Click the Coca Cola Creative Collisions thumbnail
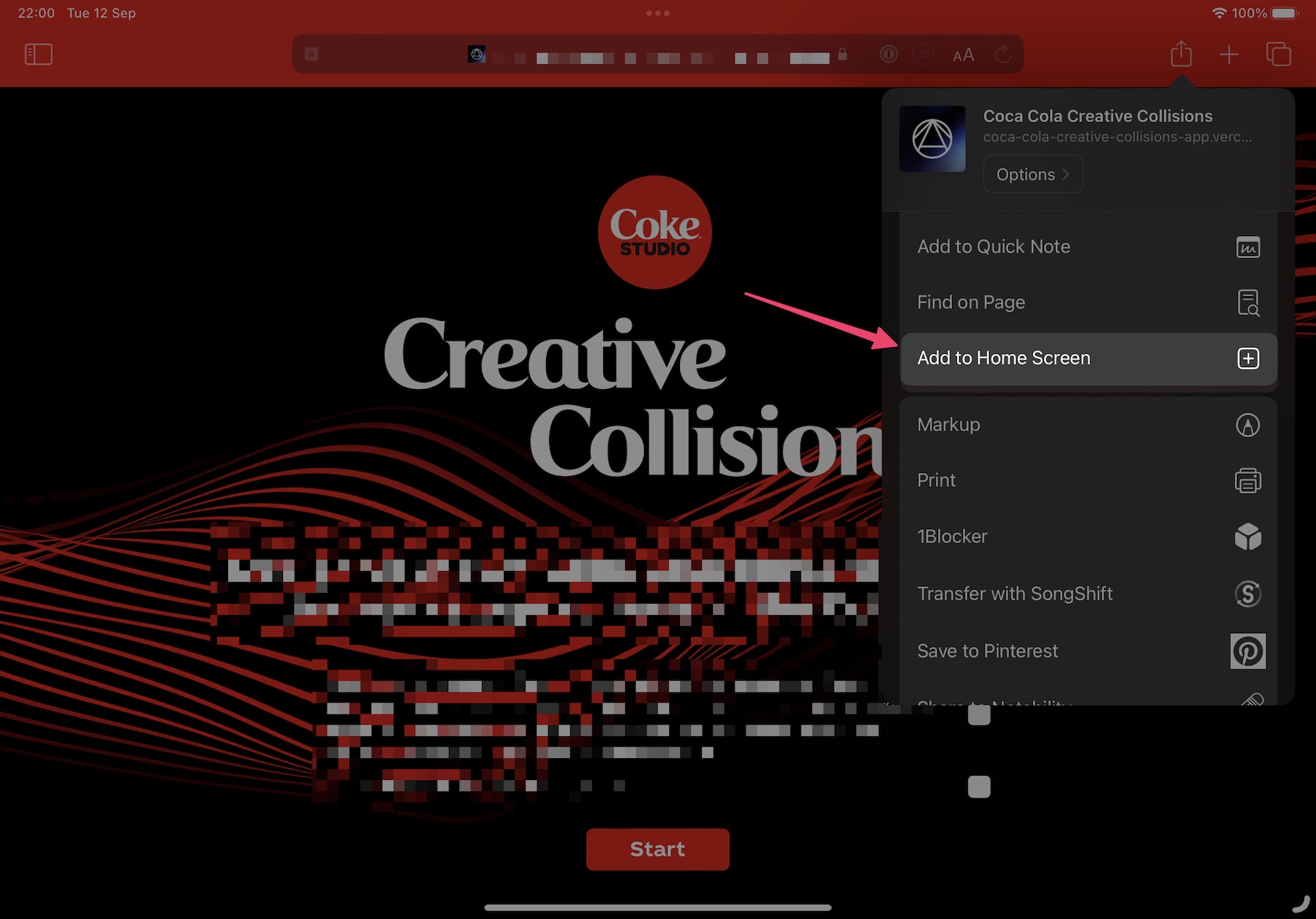The width and height of the screenshot is (1316, 919). [x=932, y=139]
